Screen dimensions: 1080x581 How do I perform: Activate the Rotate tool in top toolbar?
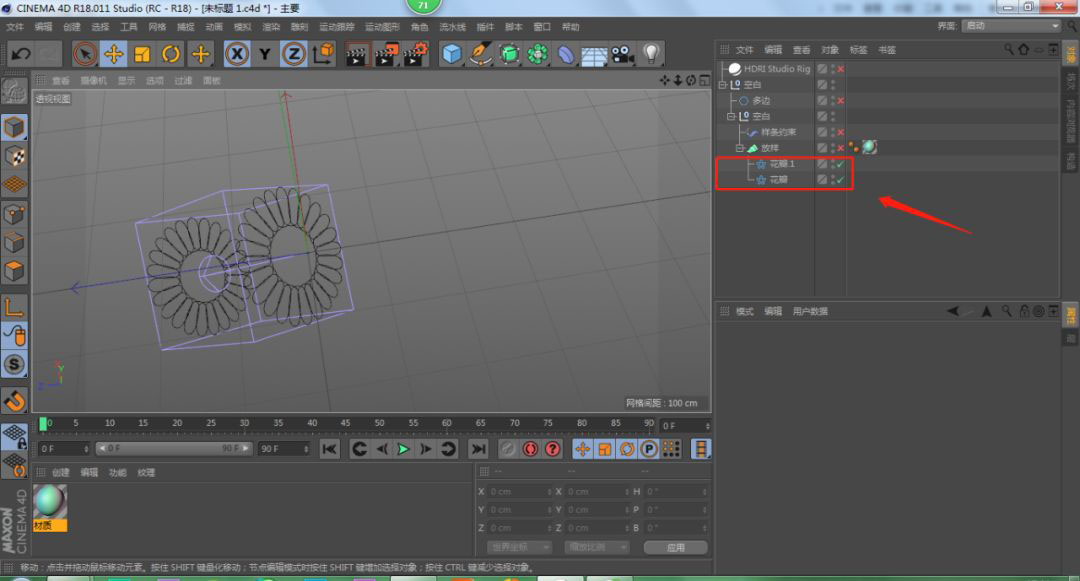(171, 54)
